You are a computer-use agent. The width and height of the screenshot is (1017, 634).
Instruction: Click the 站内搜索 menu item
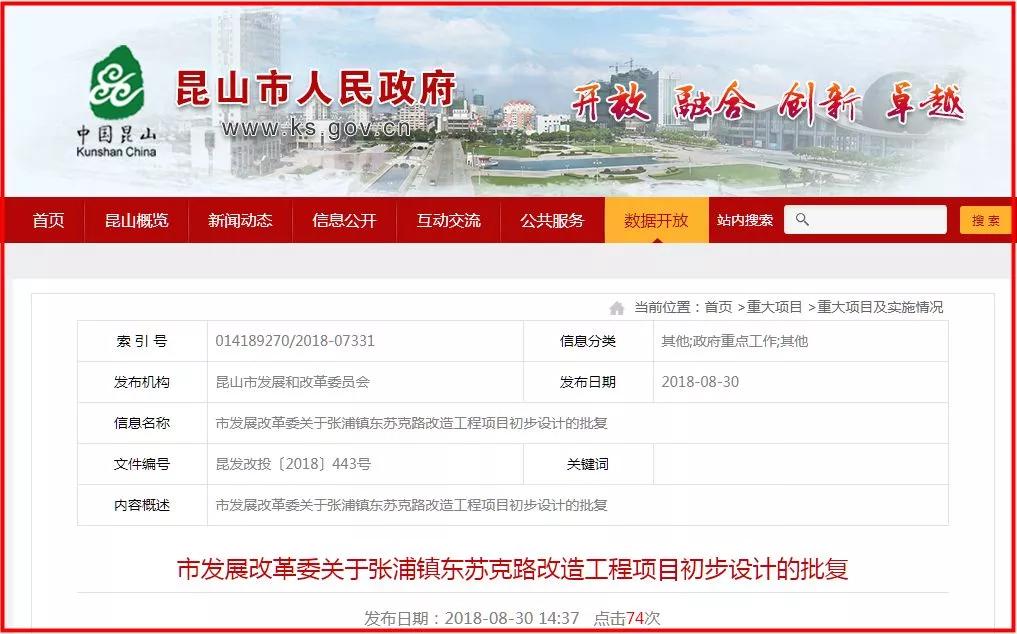746,220
